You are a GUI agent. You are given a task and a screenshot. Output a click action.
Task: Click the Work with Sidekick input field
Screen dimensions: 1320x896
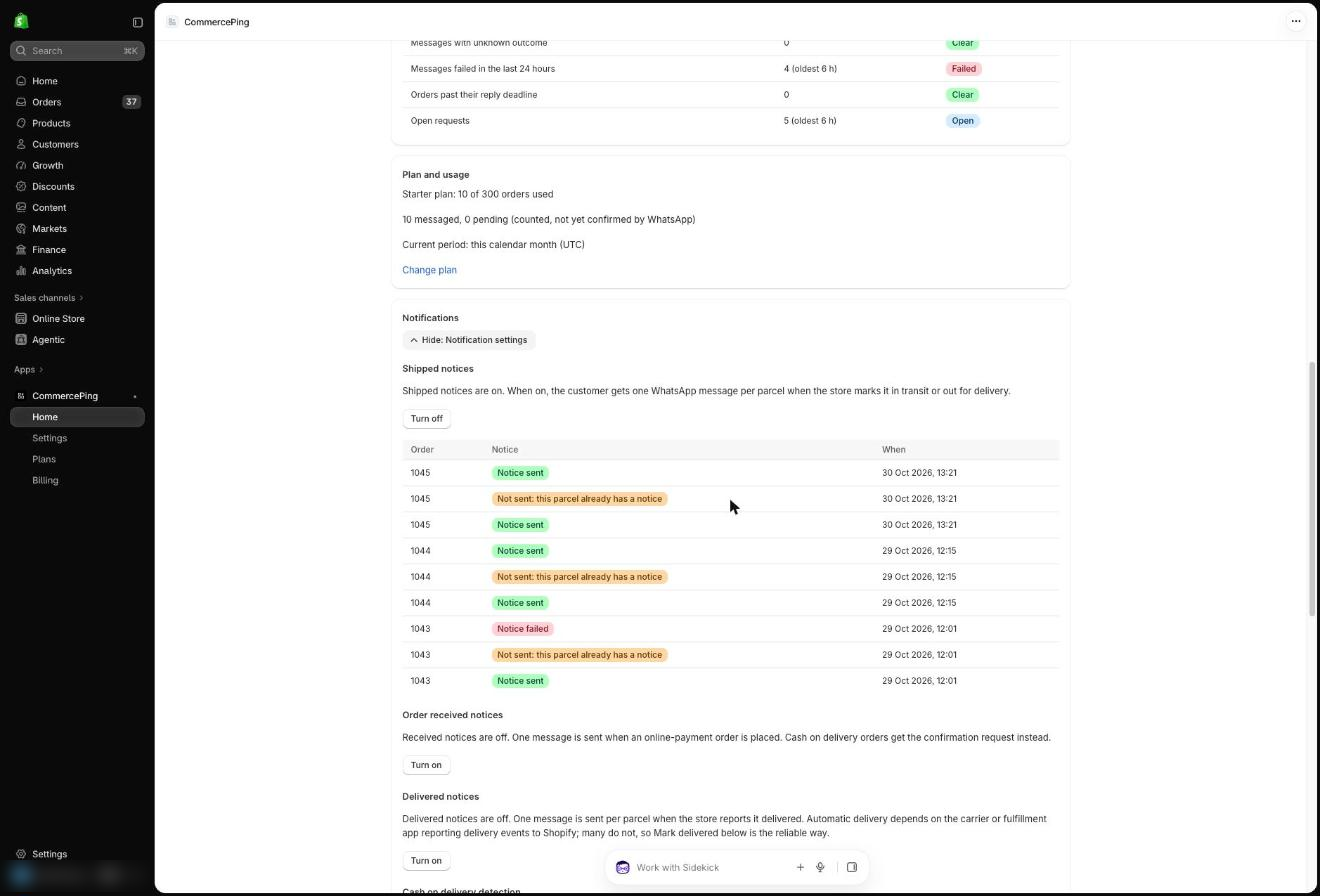coord(710,867)
